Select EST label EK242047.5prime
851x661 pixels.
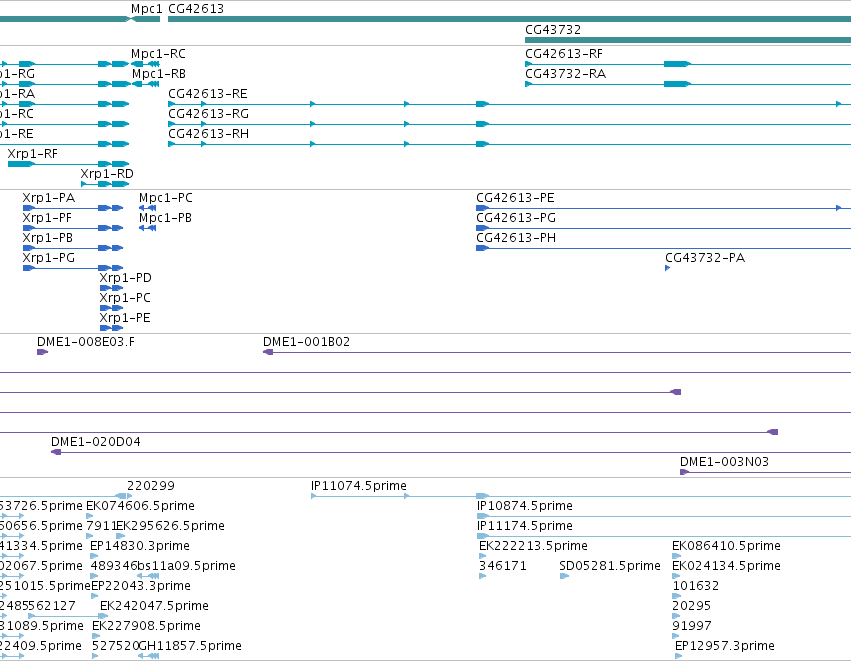154,607
